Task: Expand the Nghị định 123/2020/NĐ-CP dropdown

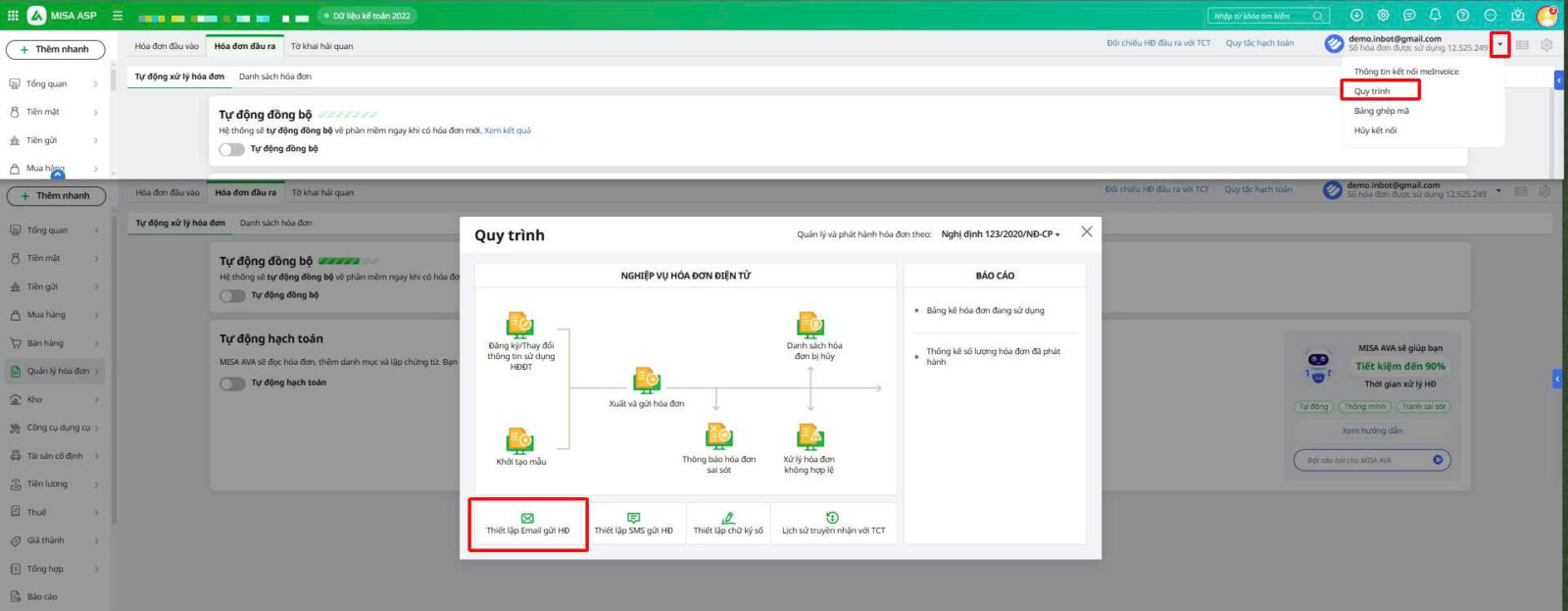Action: pos(1000,234)
